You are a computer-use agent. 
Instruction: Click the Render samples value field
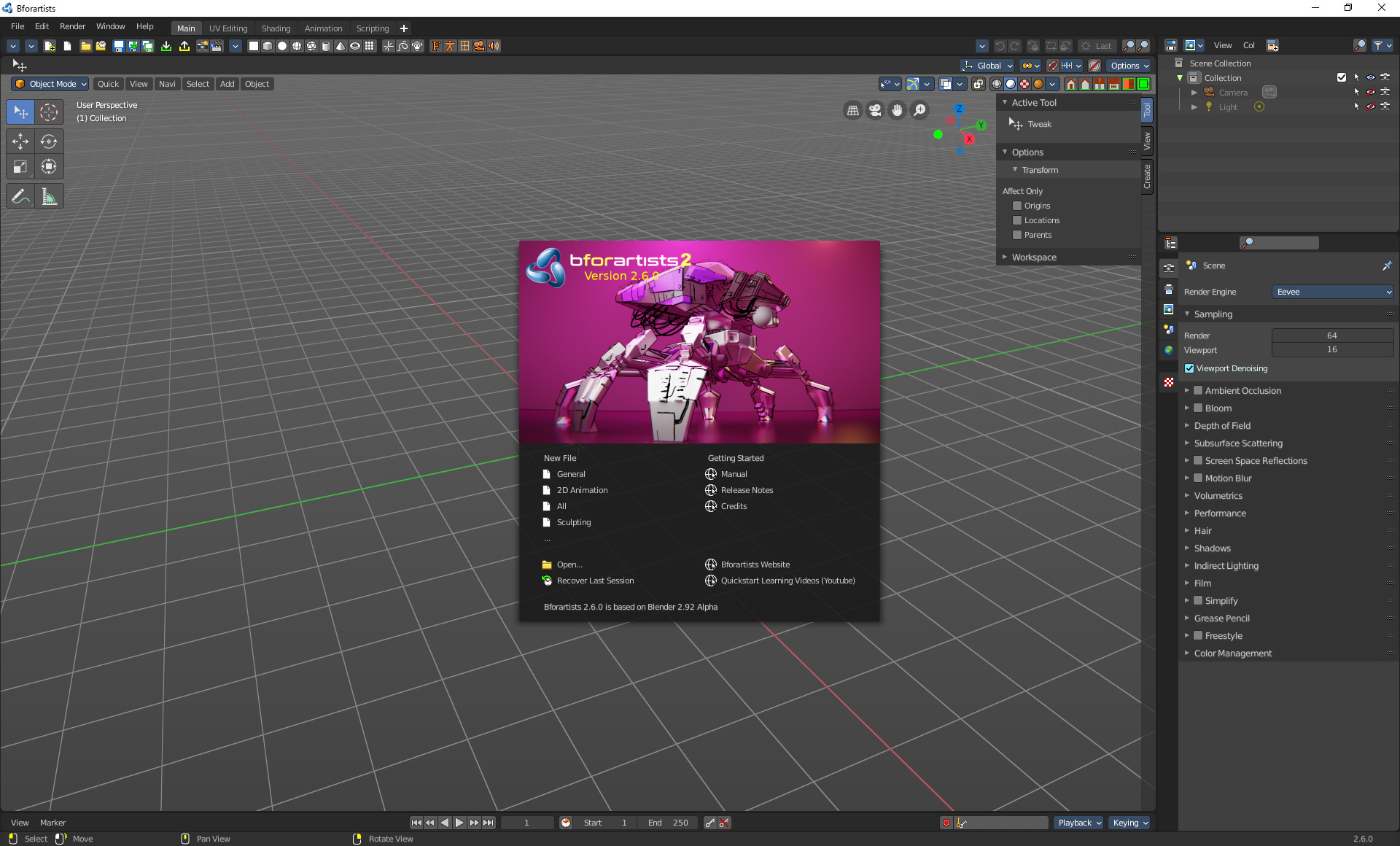click(1331, 335)
